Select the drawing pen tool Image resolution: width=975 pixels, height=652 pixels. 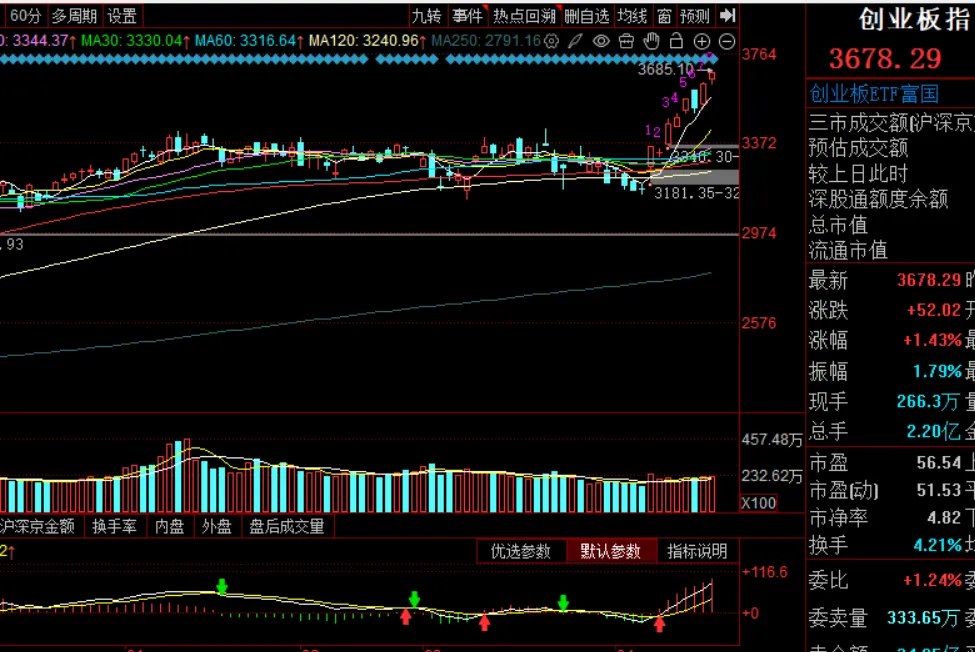[x=576, y=42]
